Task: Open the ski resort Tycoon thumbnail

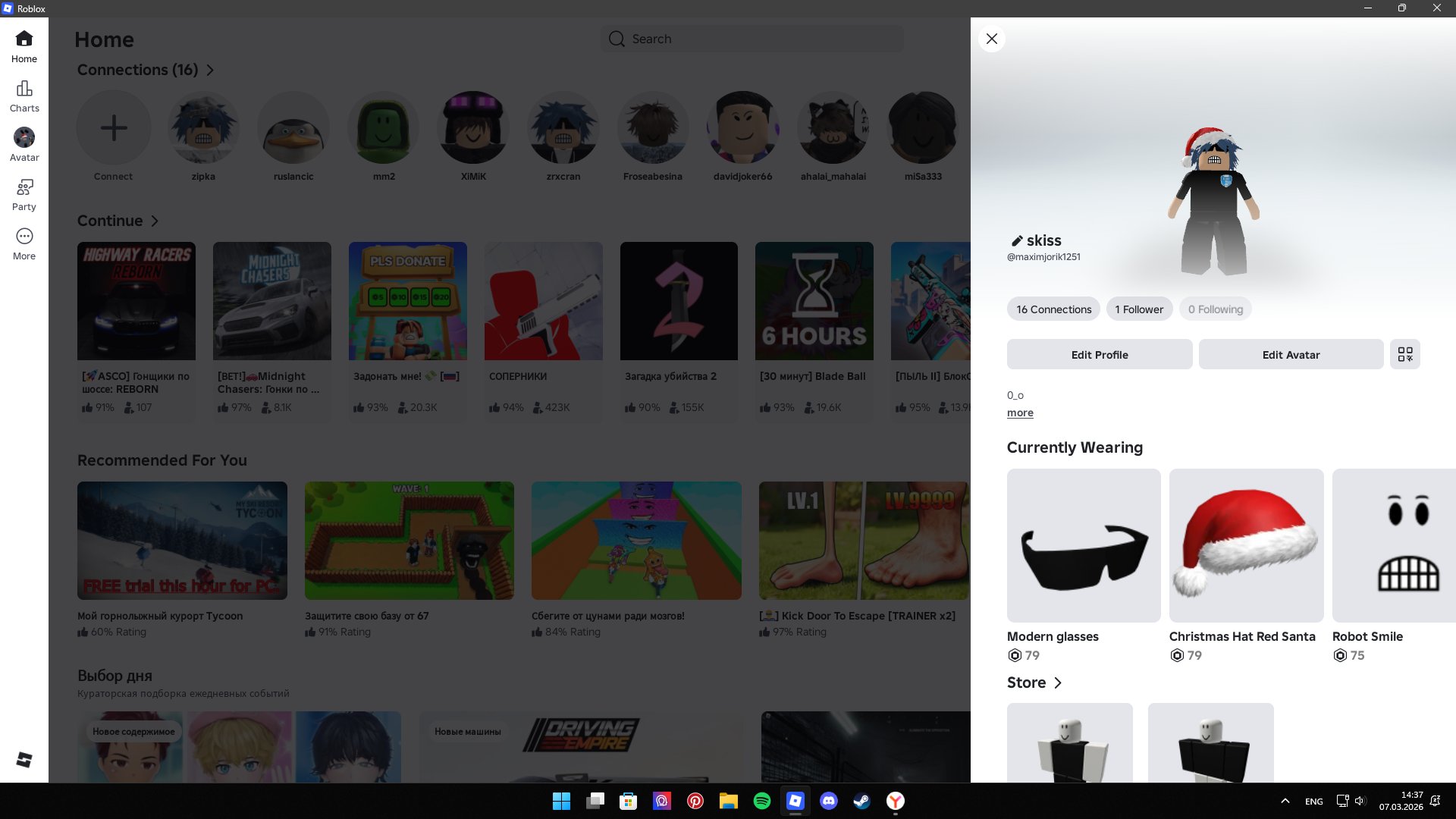Action: click(182, 541)
